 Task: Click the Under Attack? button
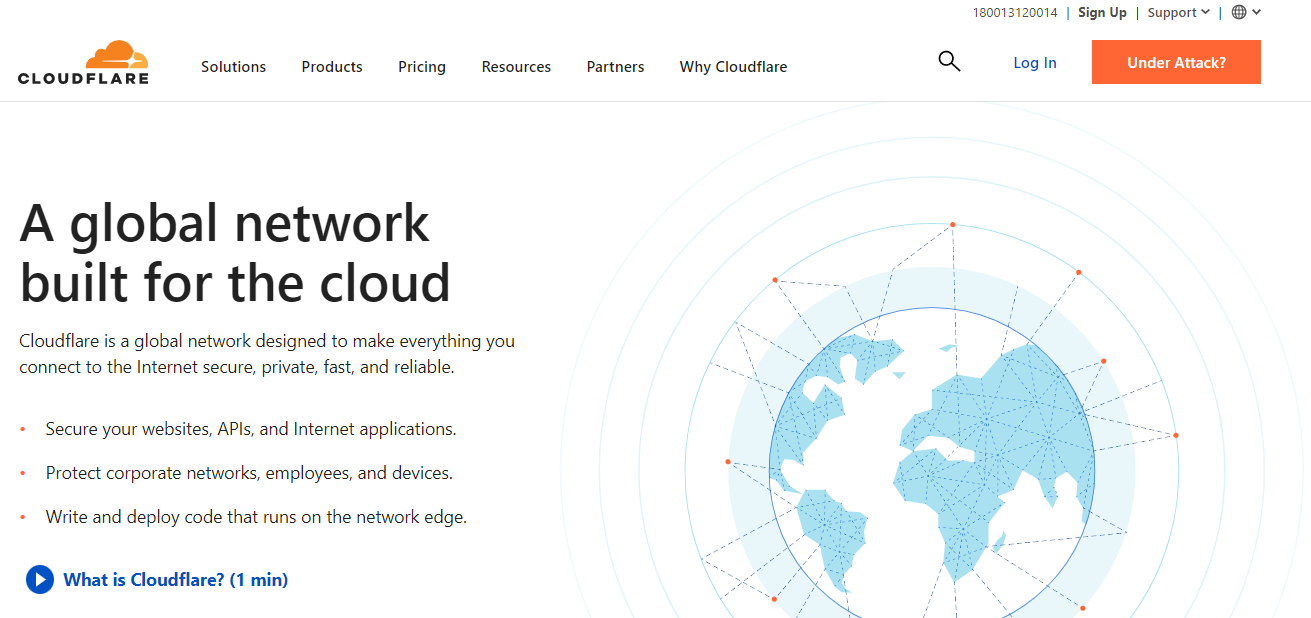click(x=1176, y=62)
